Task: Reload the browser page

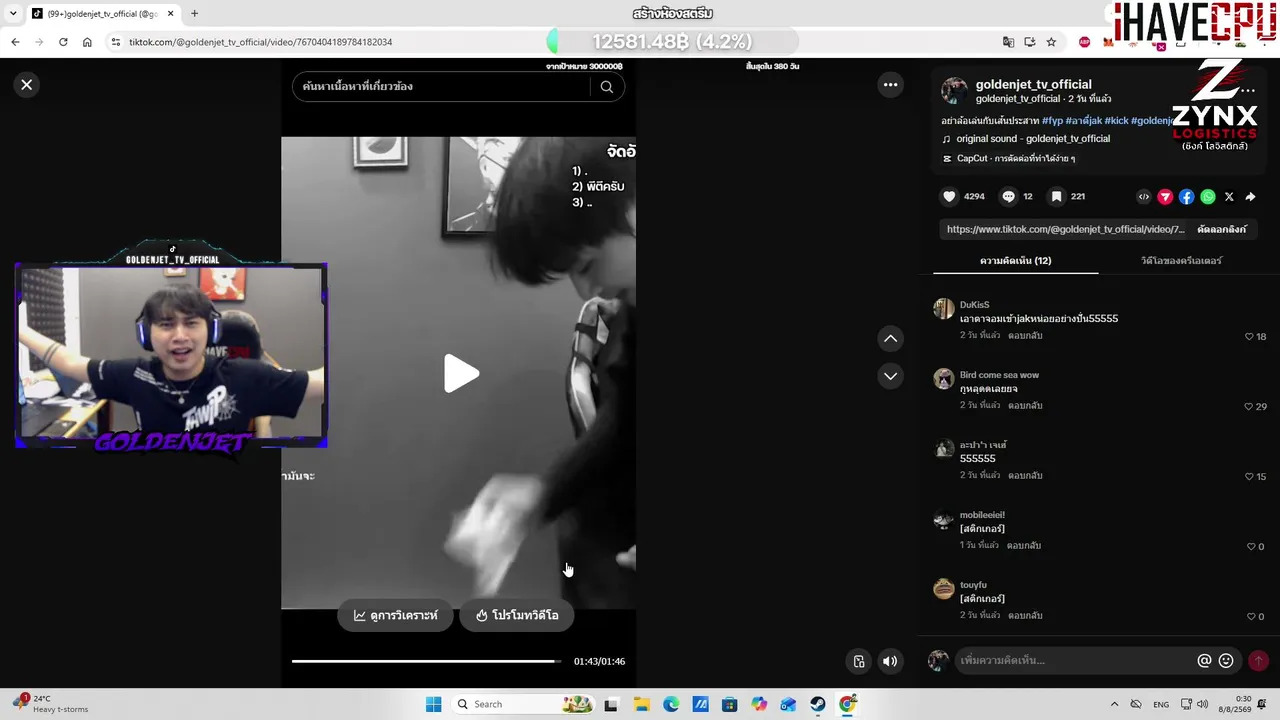Action: tap(63, 42)
